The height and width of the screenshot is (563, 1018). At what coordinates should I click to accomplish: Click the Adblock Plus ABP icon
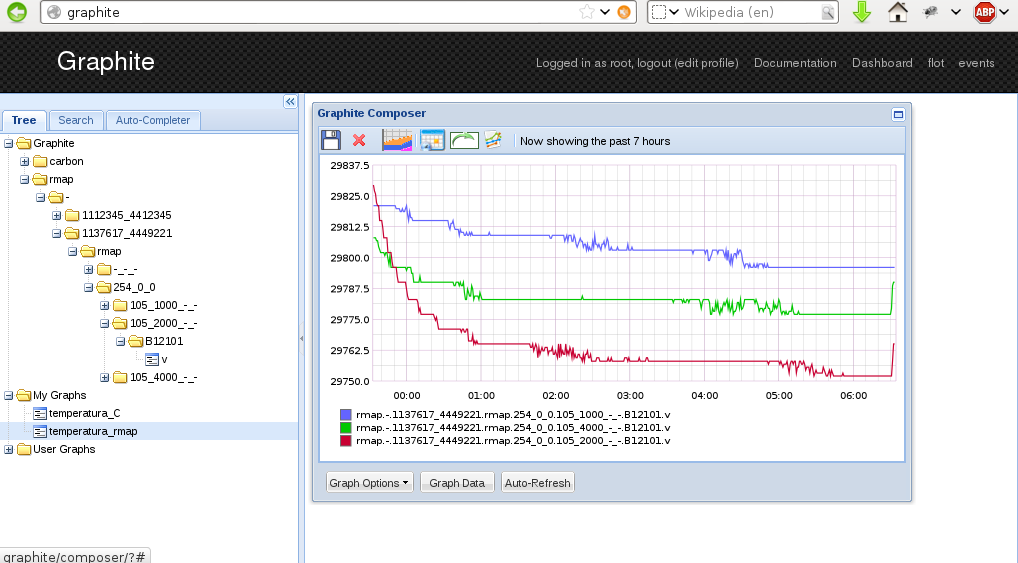point(985,12)
